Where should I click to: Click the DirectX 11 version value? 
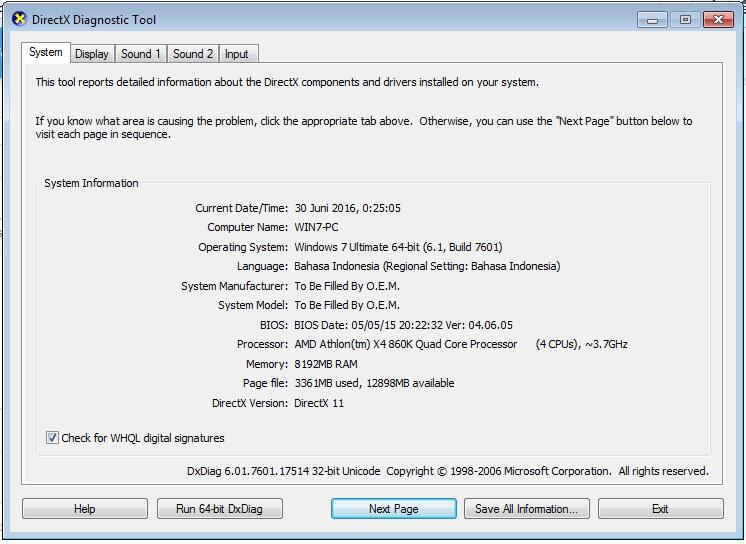point(319,403)
